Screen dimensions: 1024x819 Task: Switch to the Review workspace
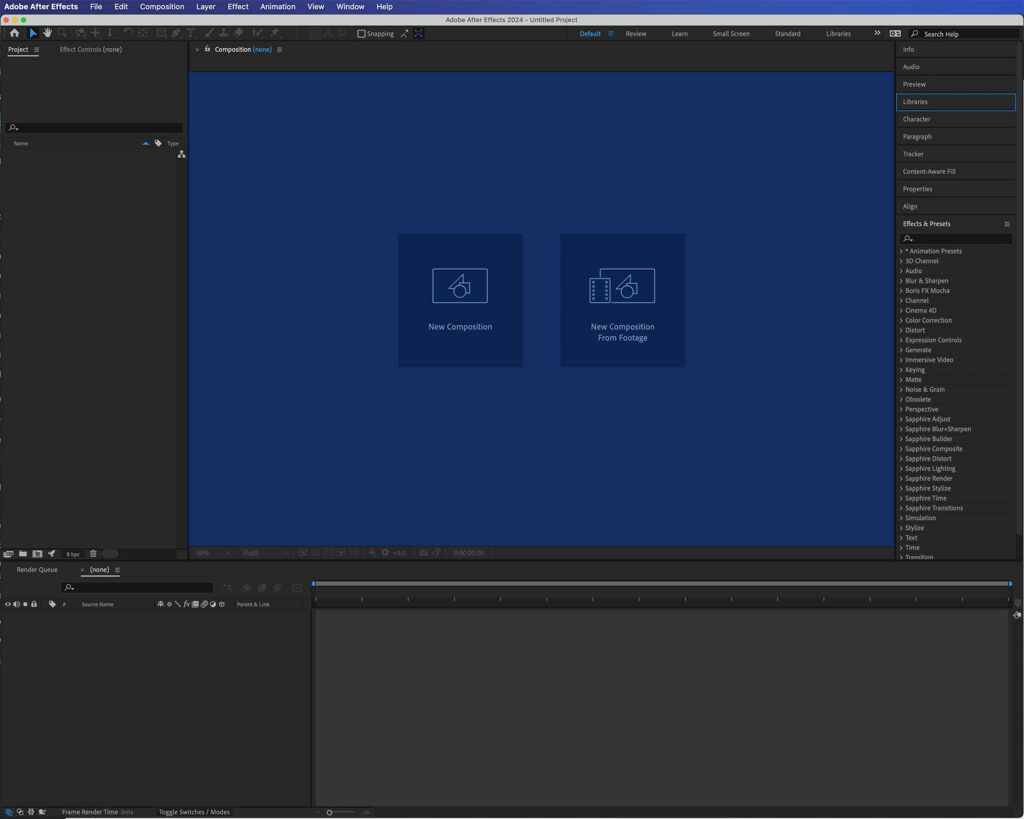[x=636, y=34]
